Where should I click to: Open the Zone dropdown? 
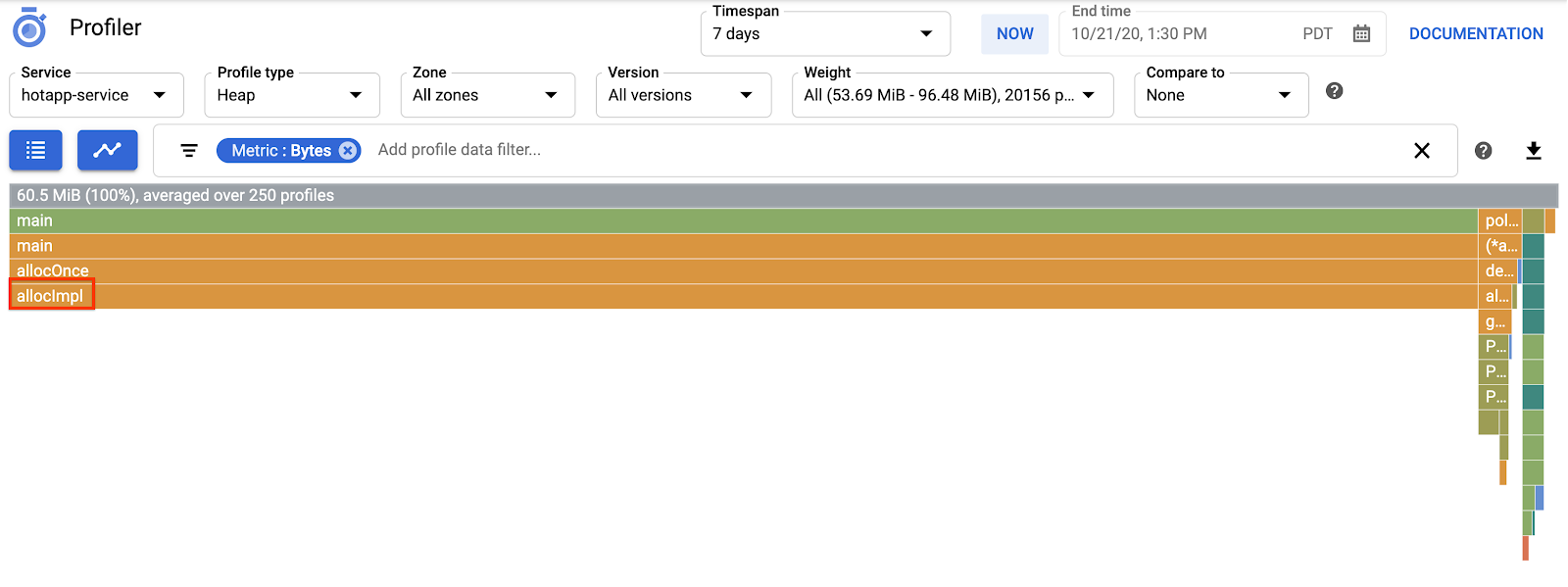tap(487, 95)
